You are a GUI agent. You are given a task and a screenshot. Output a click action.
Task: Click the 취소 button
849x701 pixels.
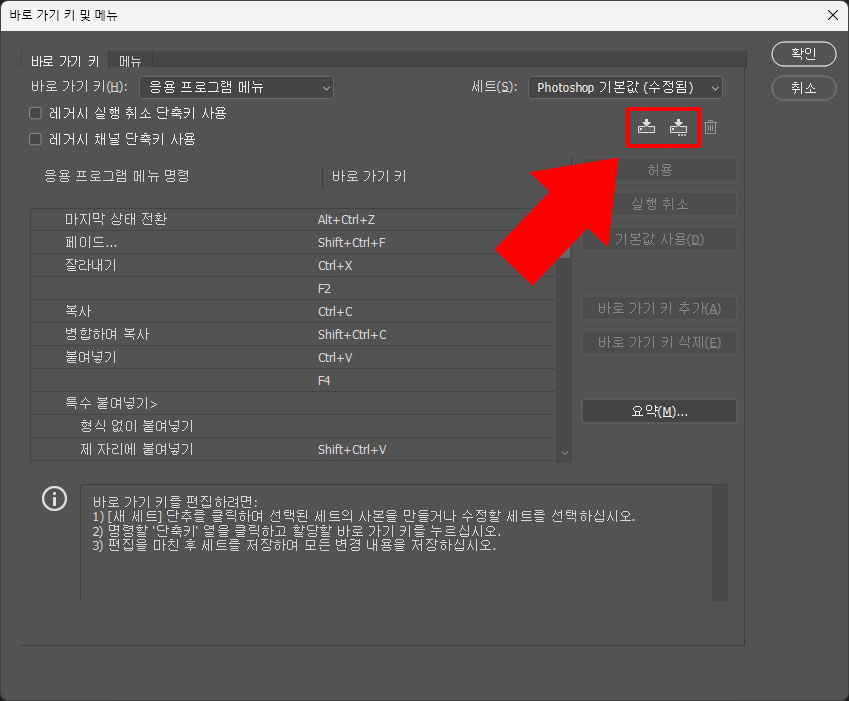tap(803, 88)
